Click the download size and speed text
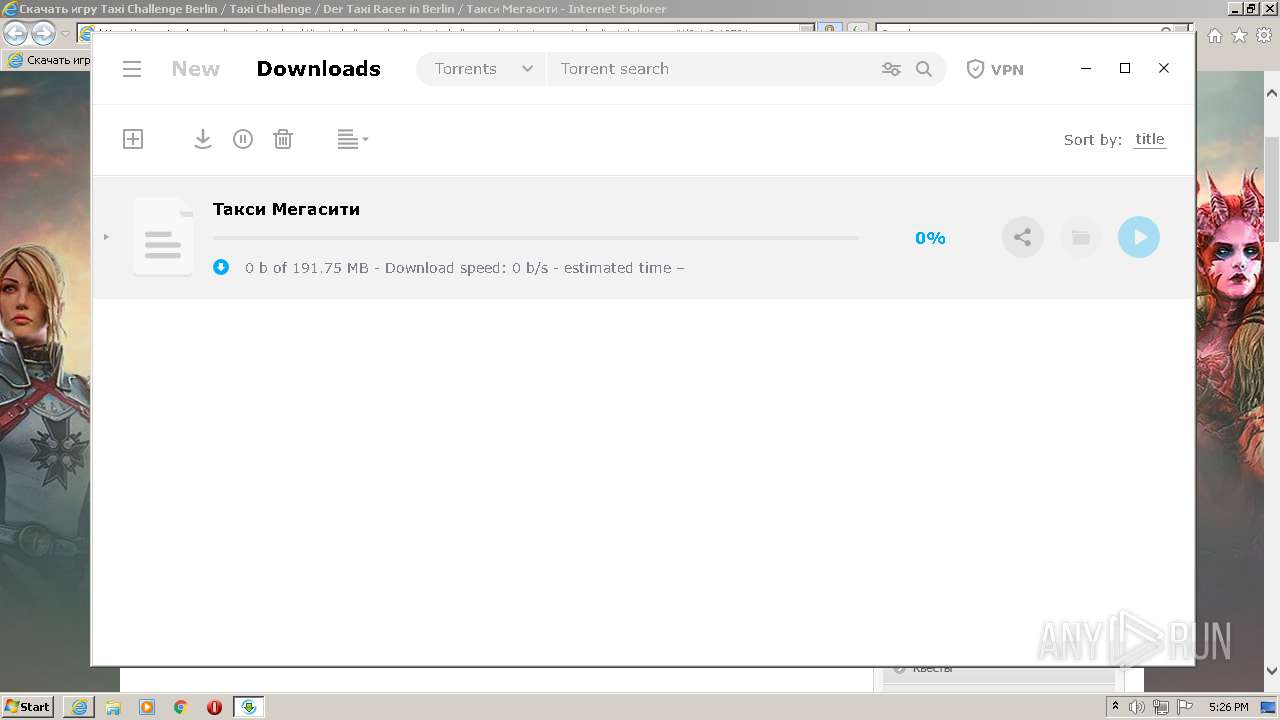Screen dimensions: 1280x720 (465, 268)
